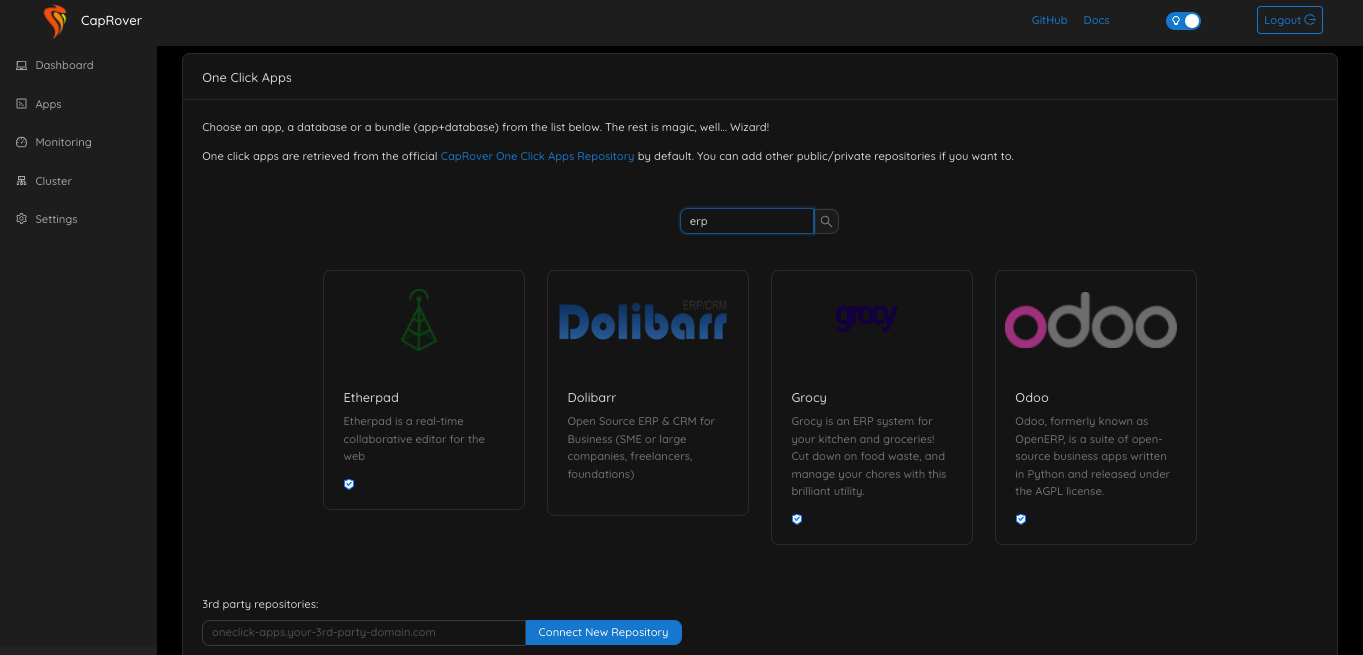
Task: Open Settings via the gear icon
Action: [x=21, y=219]
